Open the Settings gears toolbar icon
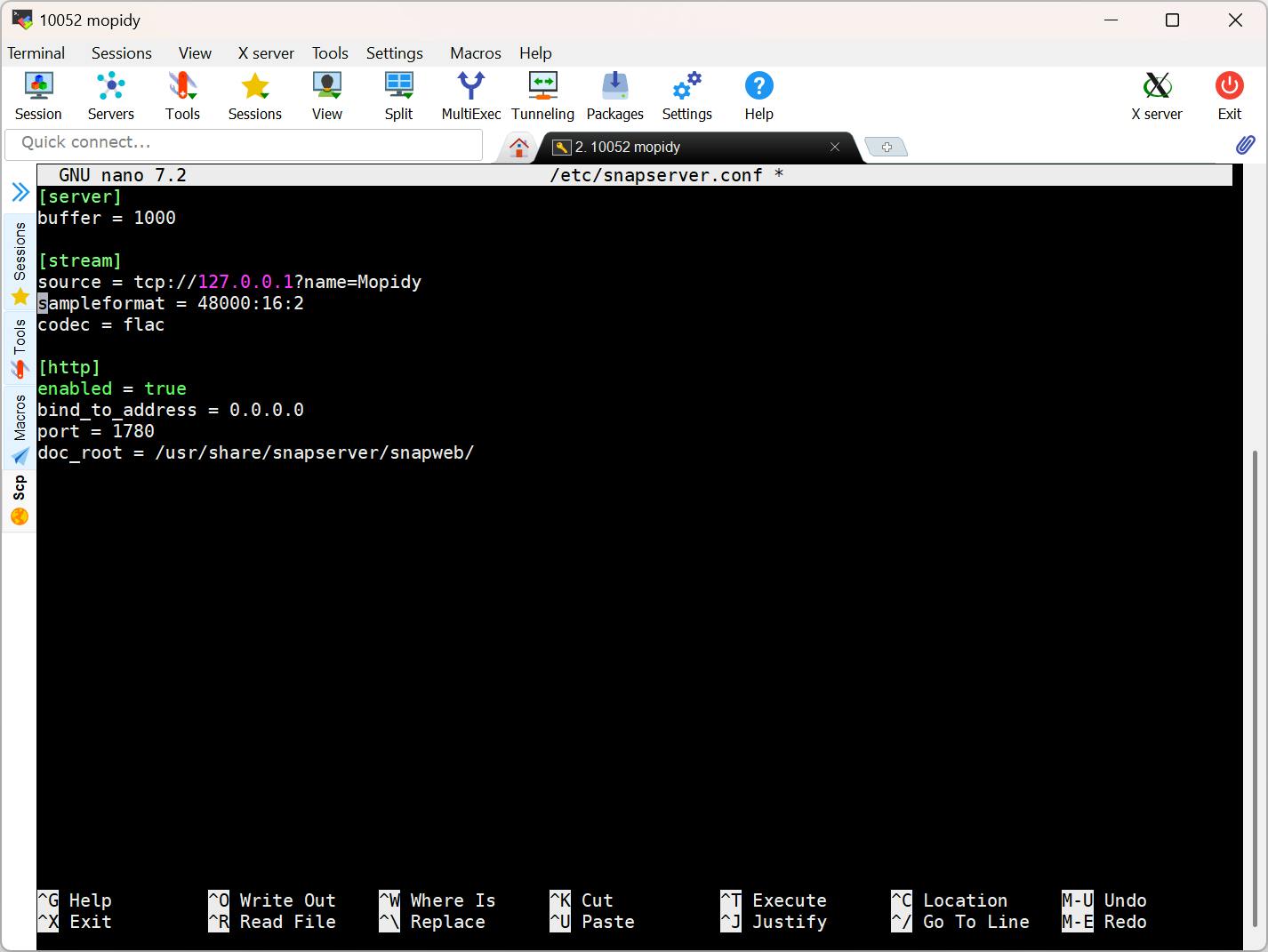The width and height of the screenshot is (1268, 952). [687, 96]
